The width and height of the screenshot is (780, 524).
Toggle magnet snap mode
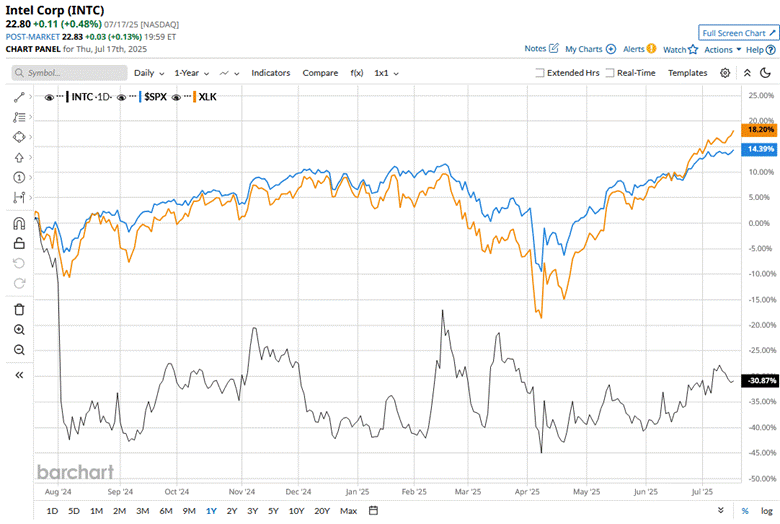[19, 223]
